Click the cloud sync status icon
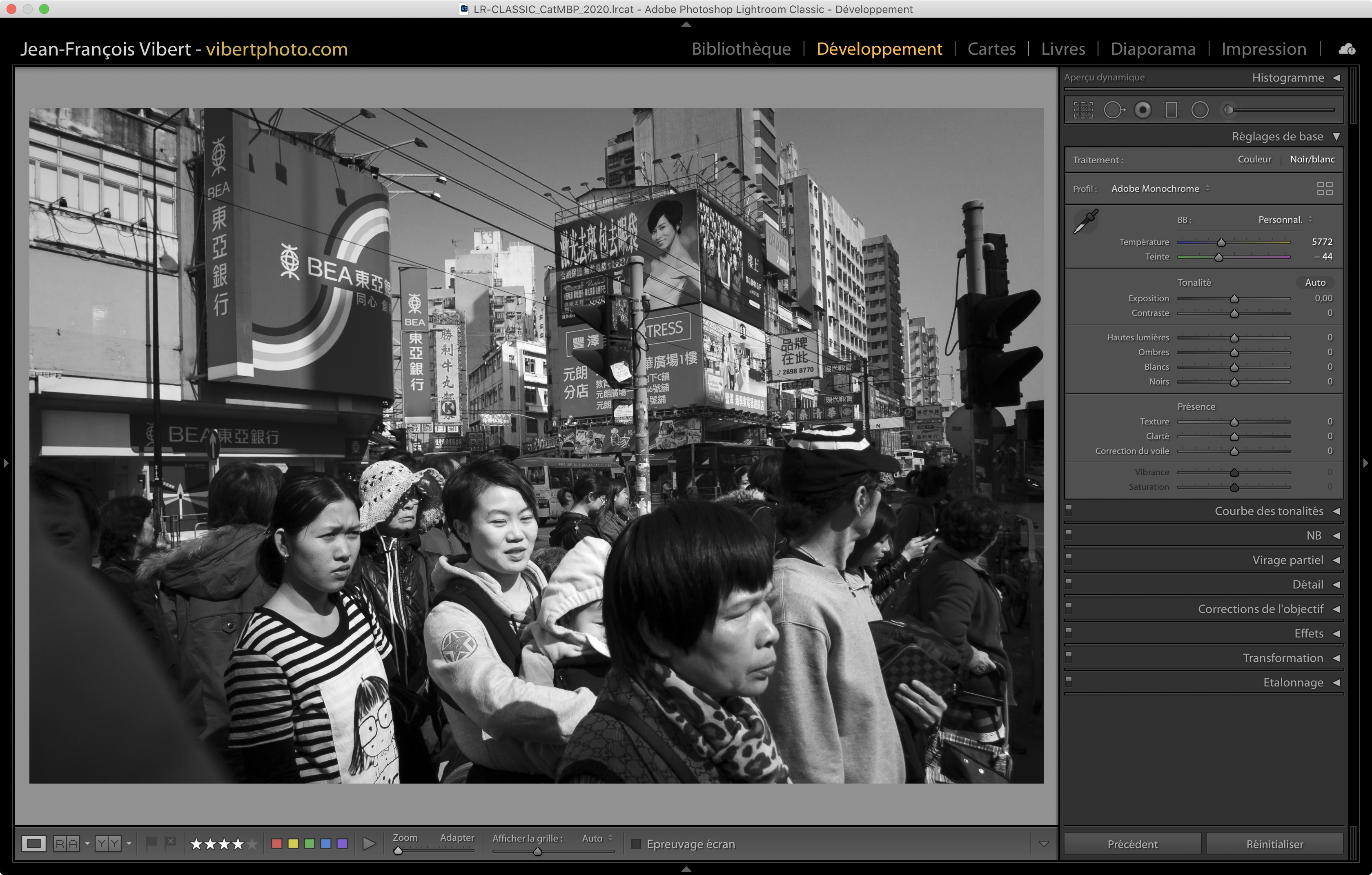The height and width of the screenshot is (875, 1372). 1347,49
